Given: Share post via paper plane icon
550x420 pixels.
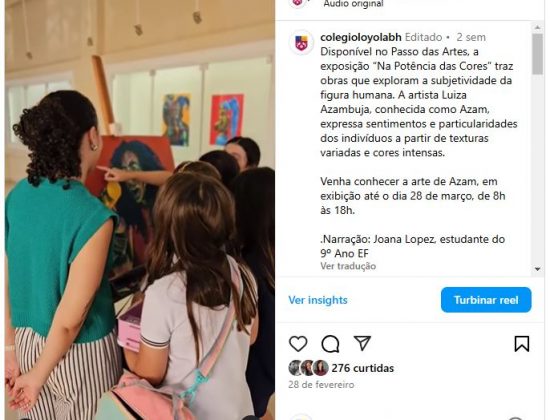Looking at the screenshot, I should tap(362, 343).
